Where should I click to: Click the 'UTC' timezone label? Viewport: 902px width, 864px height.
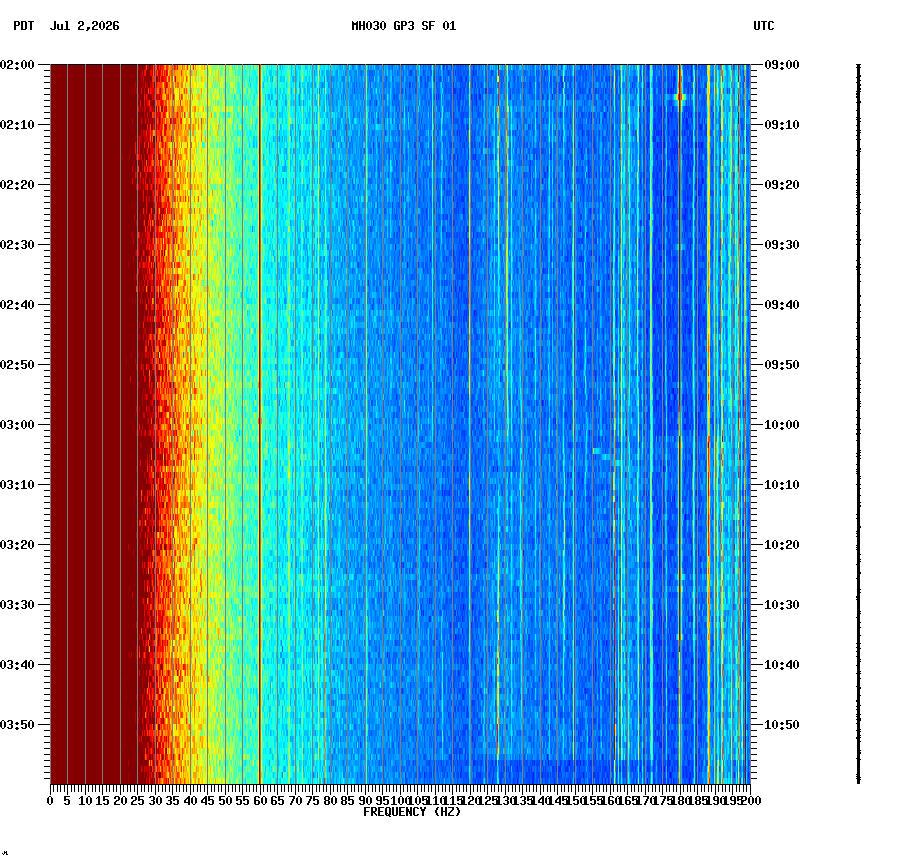[x=764, y=26]
